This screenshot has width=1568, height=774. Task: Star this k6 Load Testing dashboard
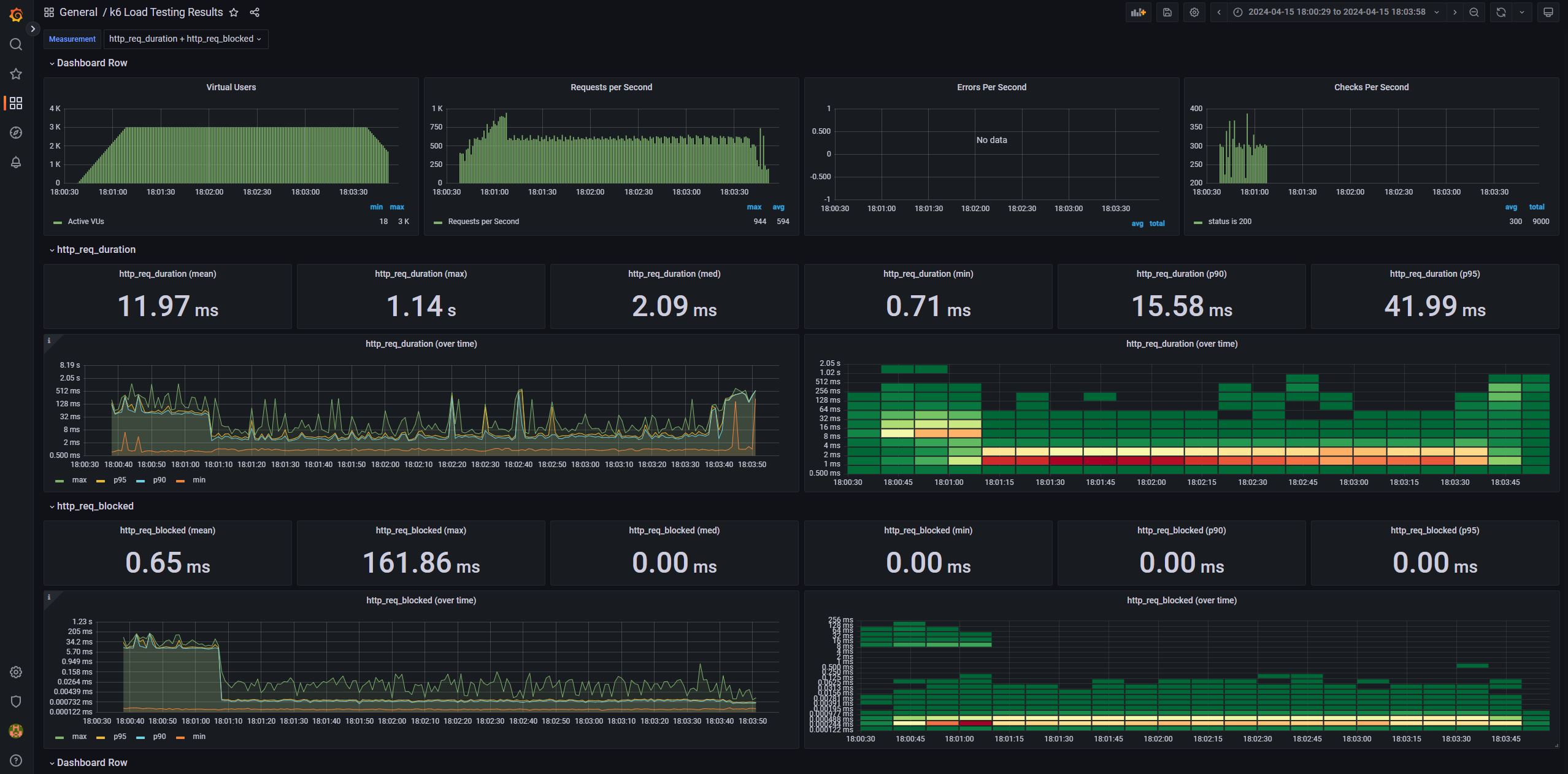(234, 12)
